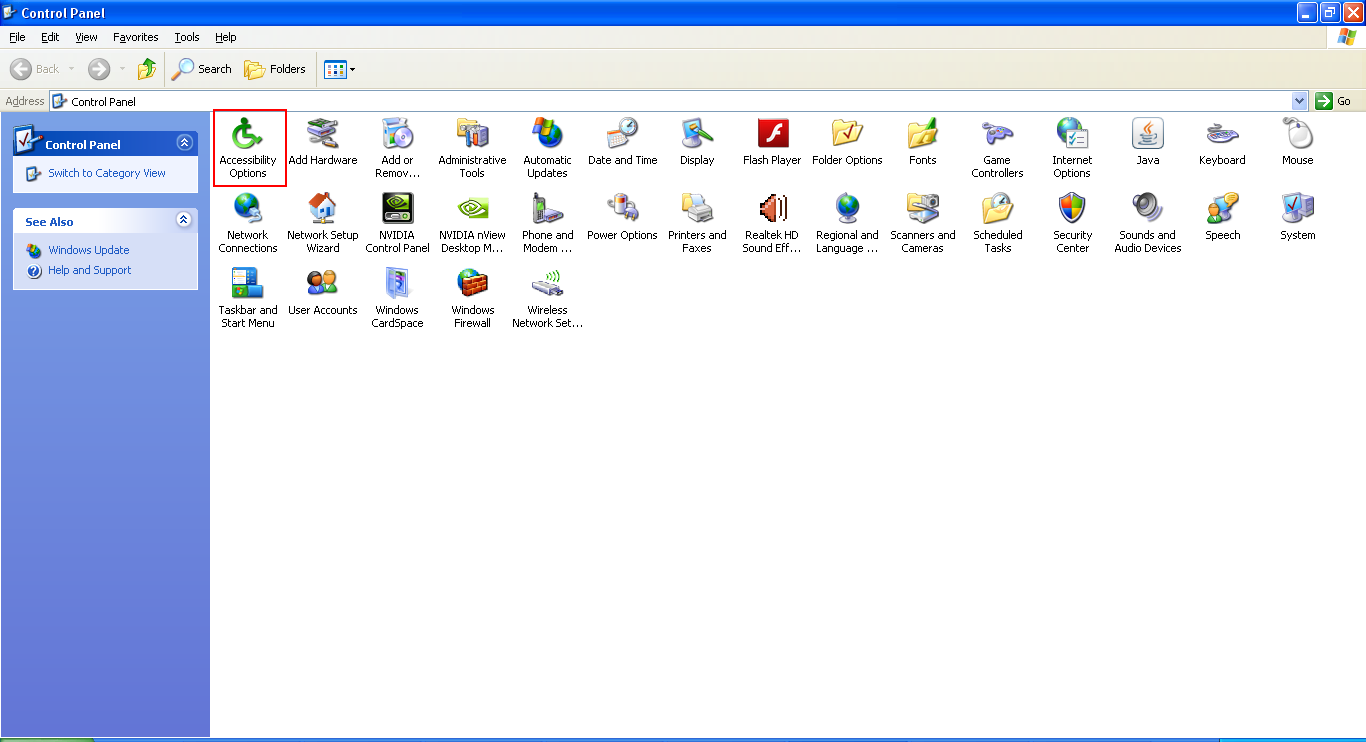Open the Tools menu
Viewport: 1366px width, 742px height.
187,37
